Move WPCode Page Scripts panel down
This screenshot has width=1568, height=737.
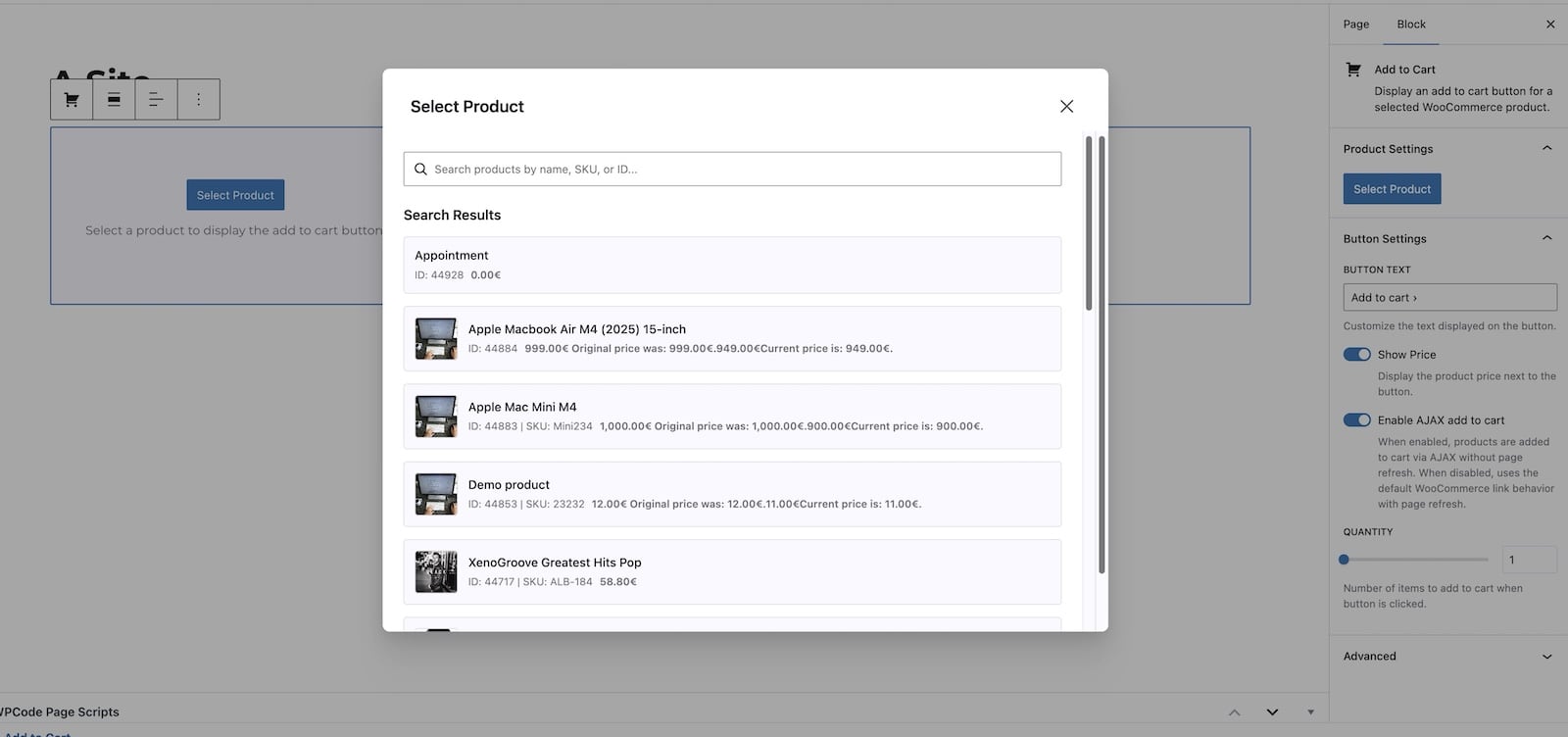[x=1272, y=712]
